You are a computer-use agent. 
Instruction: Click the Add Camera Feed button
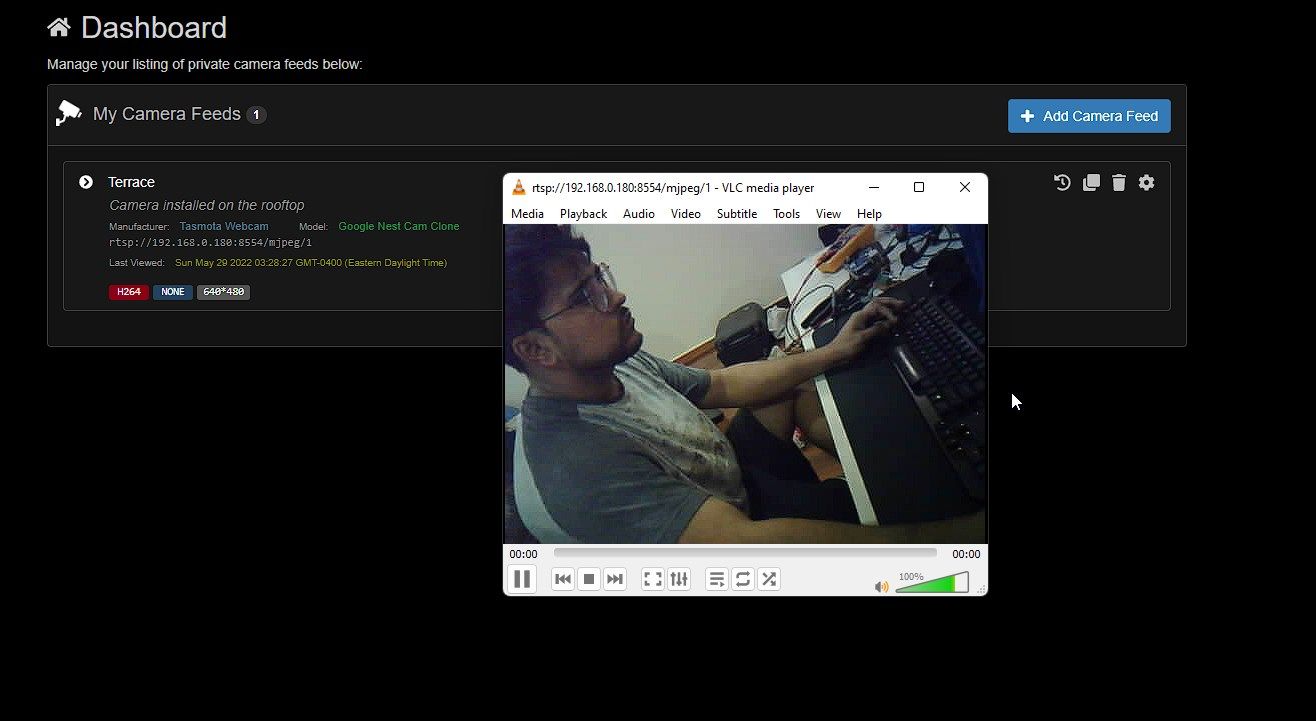(x=1089, y=116)
